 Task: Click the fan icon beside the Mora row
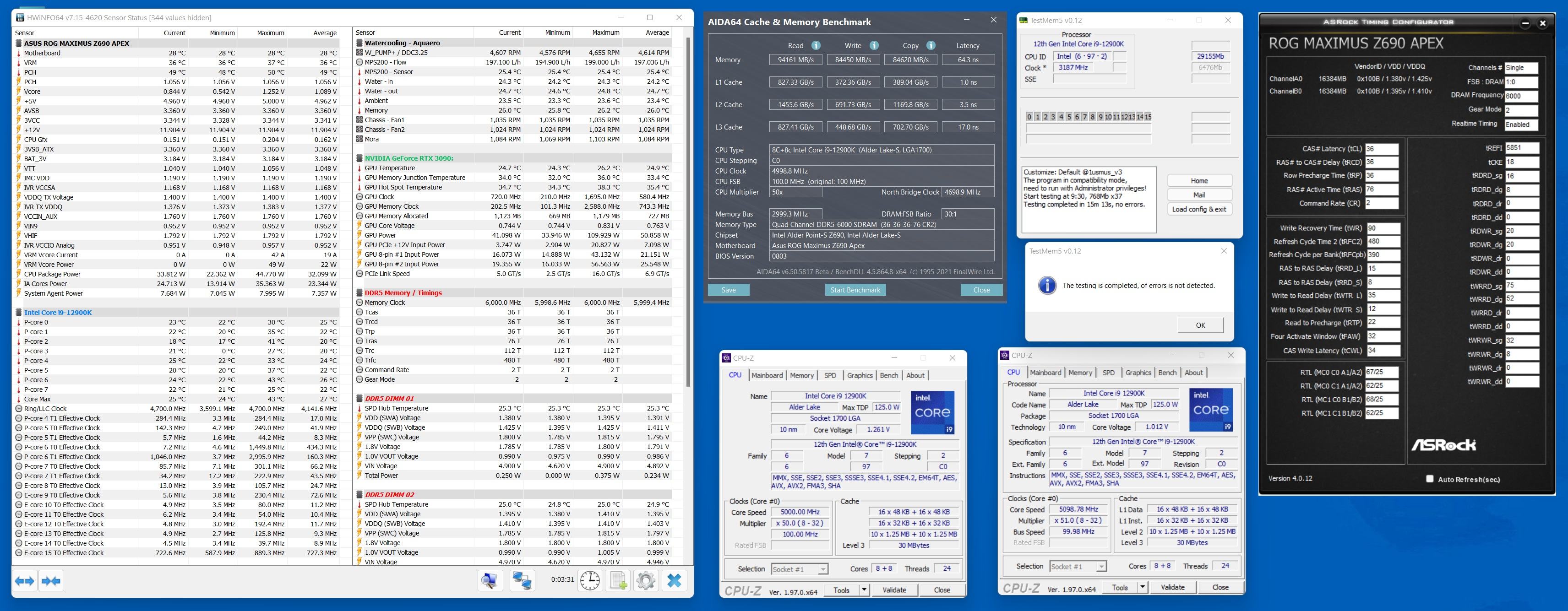point(360,139)
